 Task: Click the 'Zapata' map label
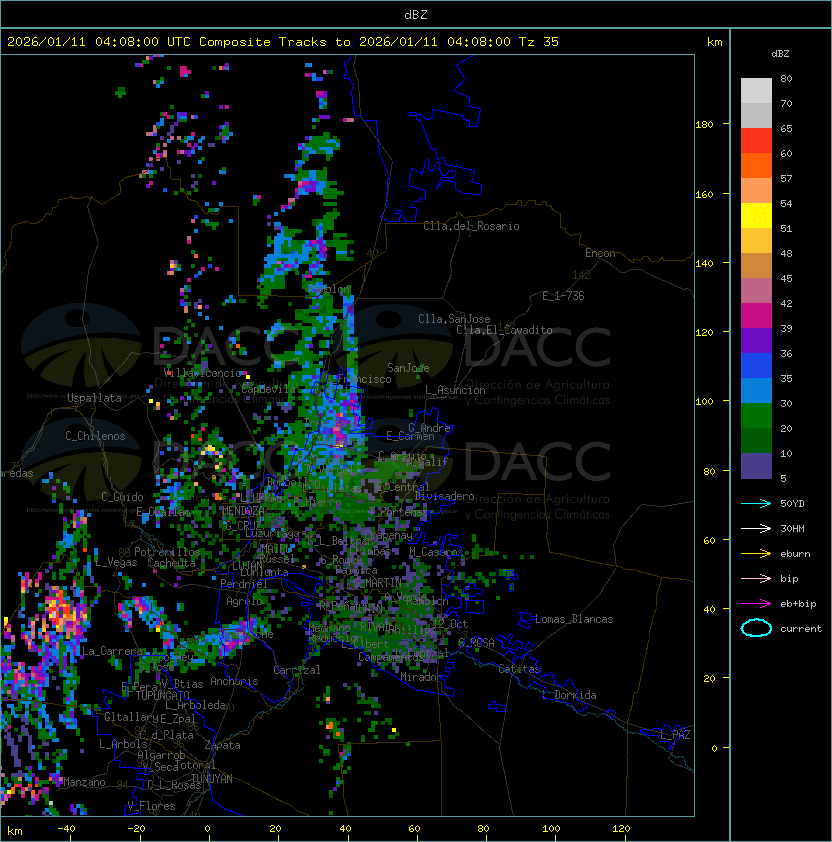[x=222, y=745]
